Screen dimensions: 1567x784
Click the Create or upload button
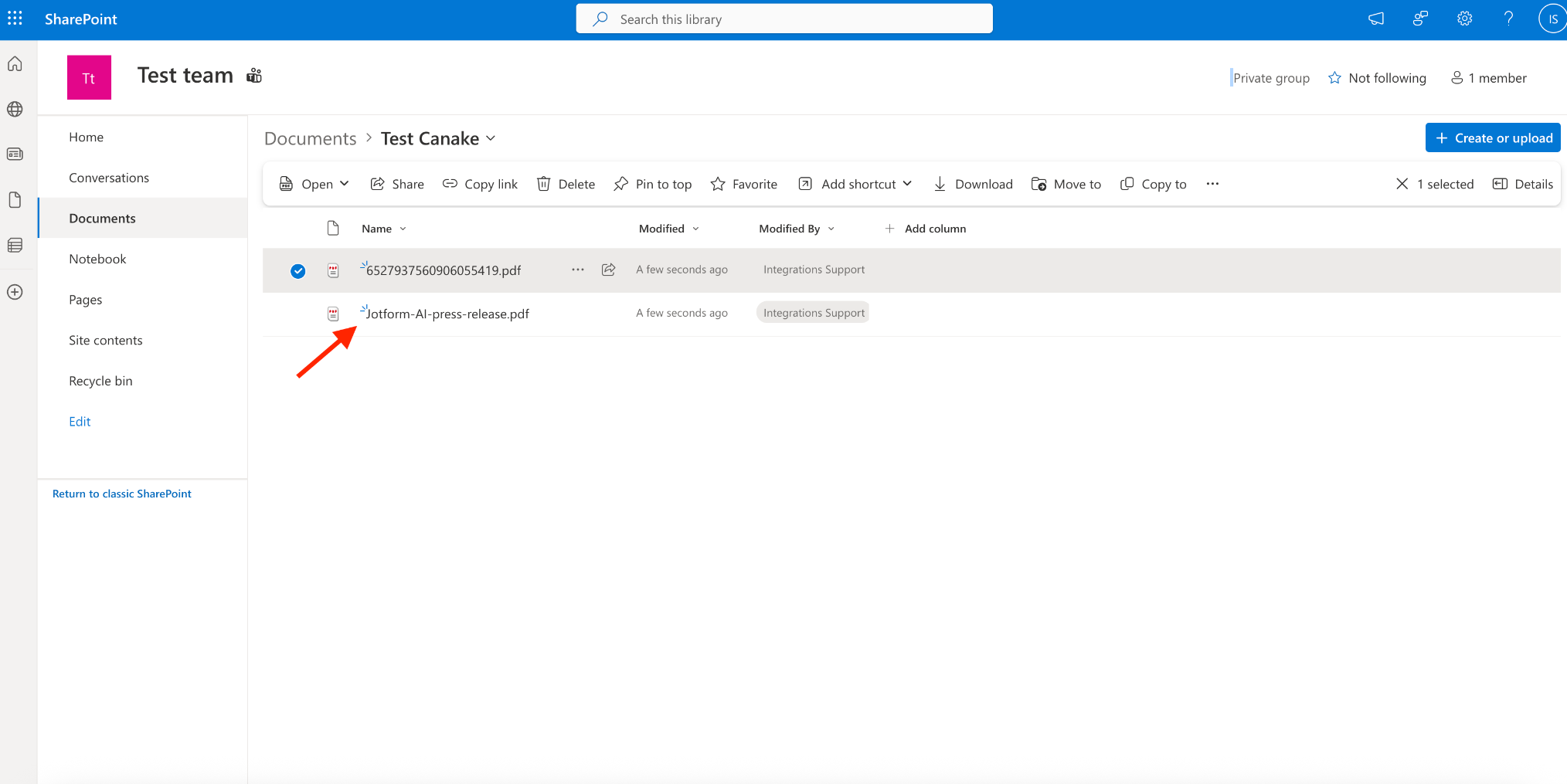1492,137
